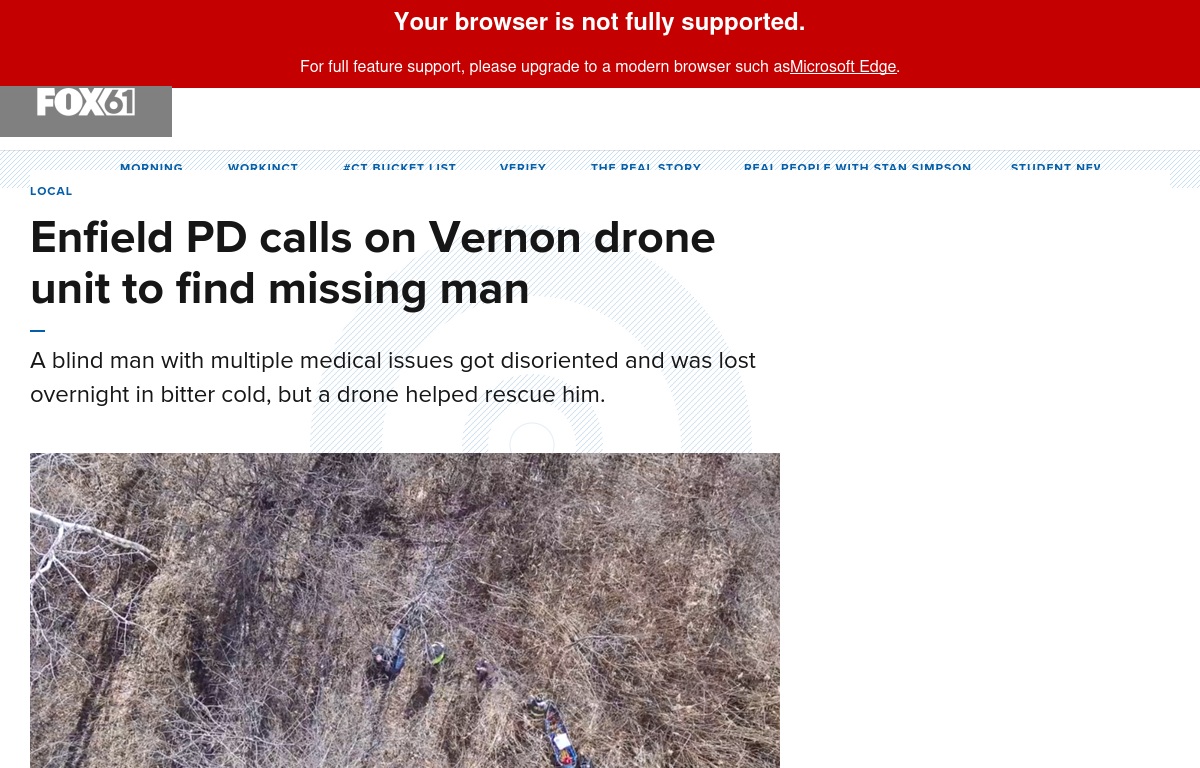
Task: Go to the WORKINCT section
Action: tap(263, 167)
